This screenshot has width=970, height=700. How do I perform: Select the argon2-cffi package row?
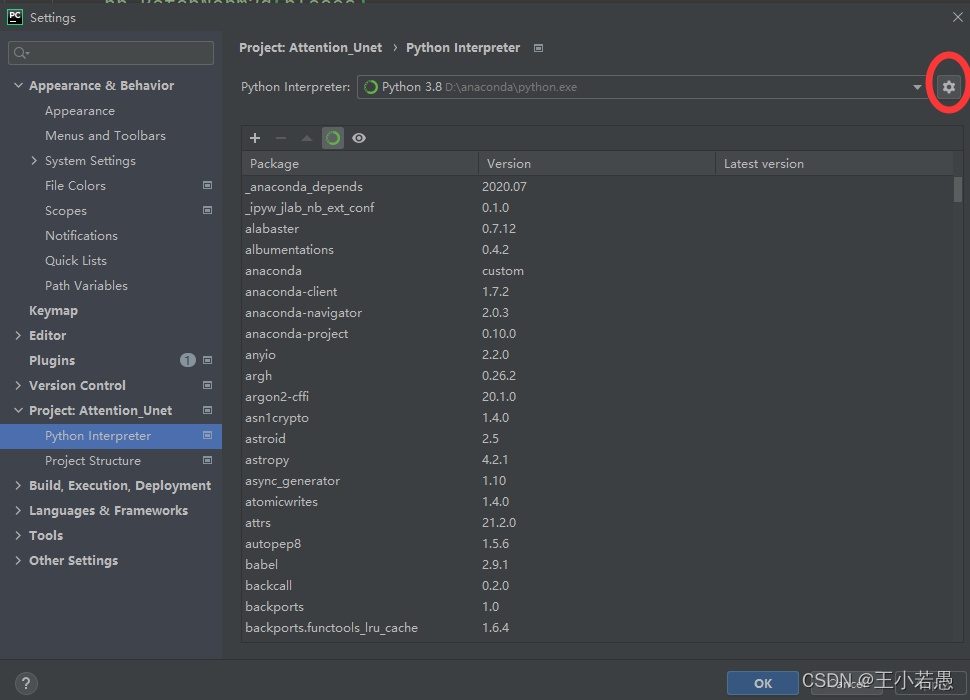pyautogui.click(x=598, y=396)
